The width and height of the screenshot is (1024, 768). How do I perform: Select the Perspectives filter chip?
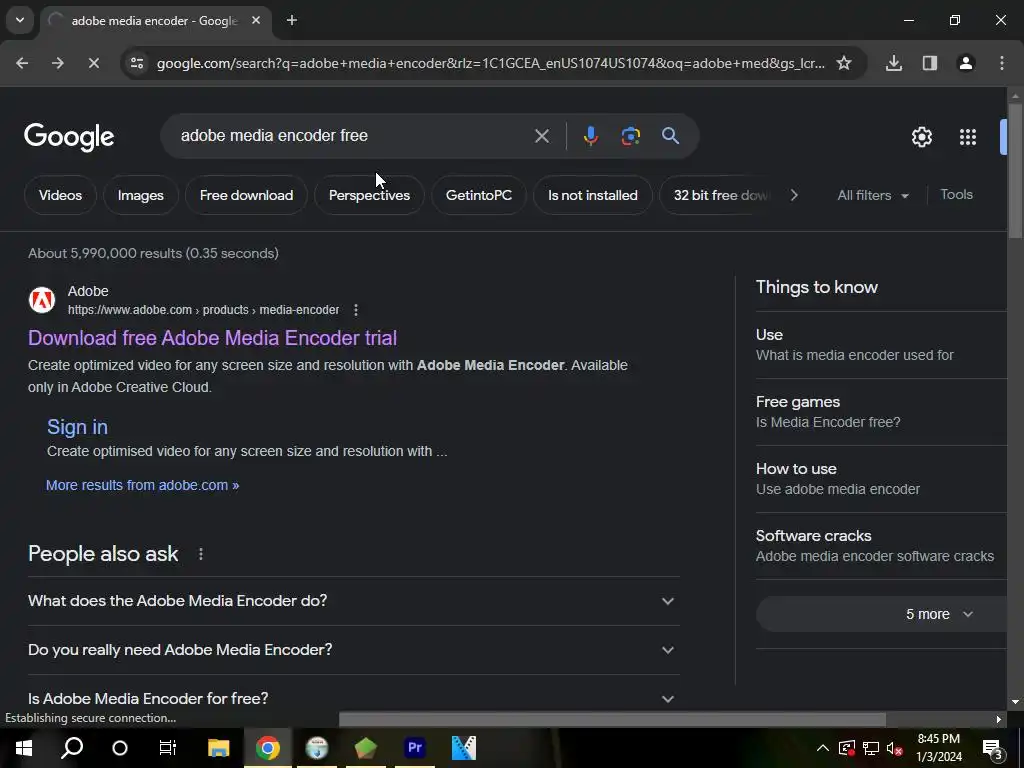369,195
